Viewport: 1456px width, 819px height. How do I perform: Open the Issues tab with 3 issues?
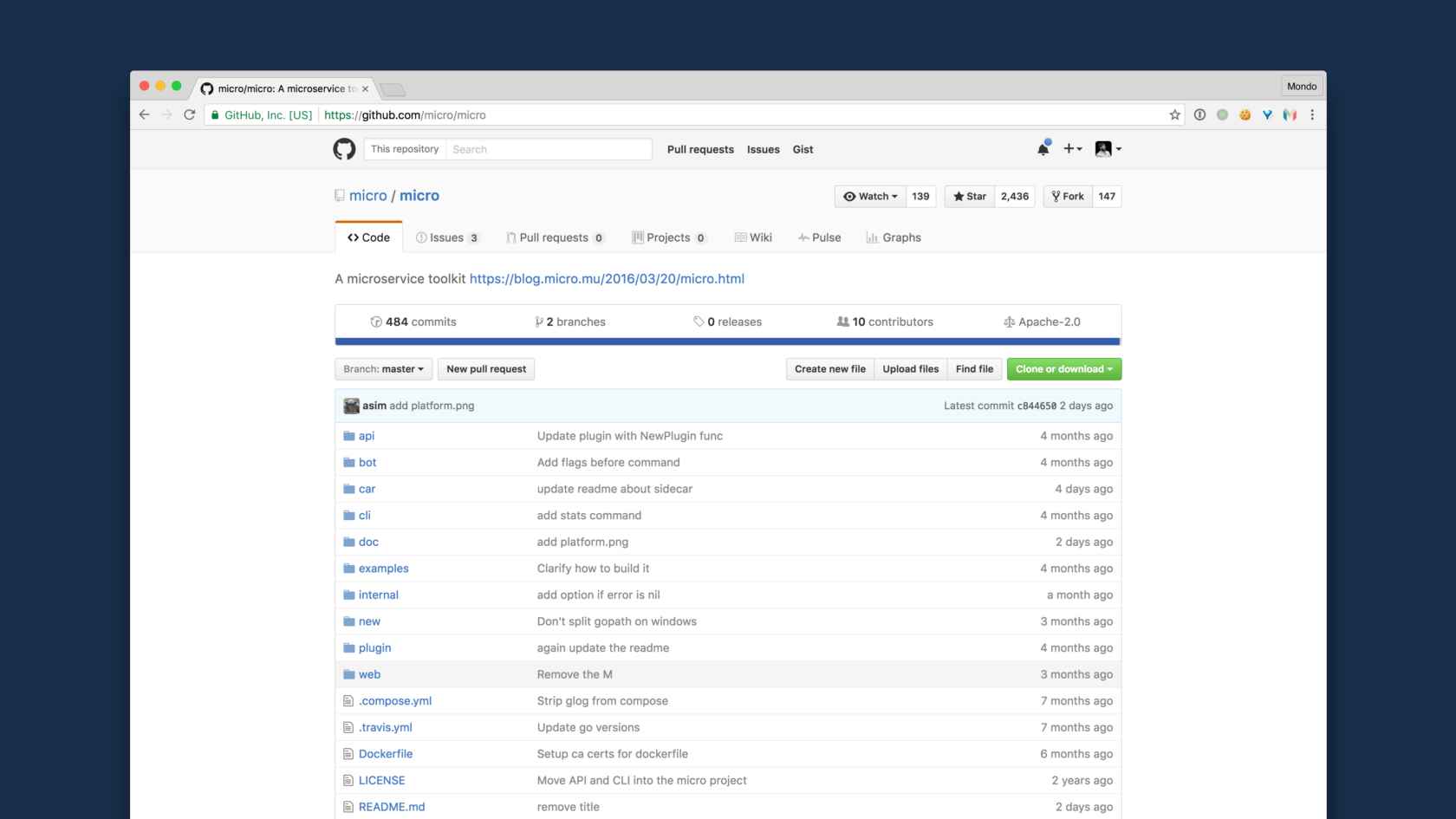pyautogui.click(x=447, y=237)
